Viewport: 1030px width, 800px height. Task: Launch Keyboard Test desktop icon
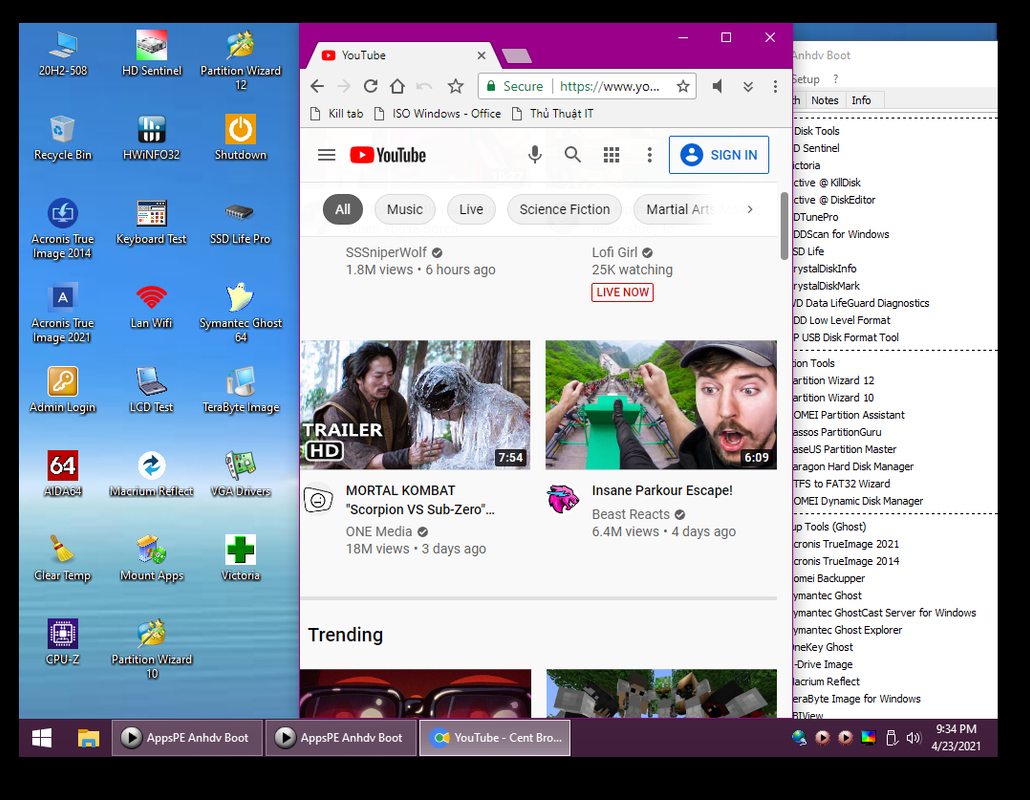pos(151,222)
